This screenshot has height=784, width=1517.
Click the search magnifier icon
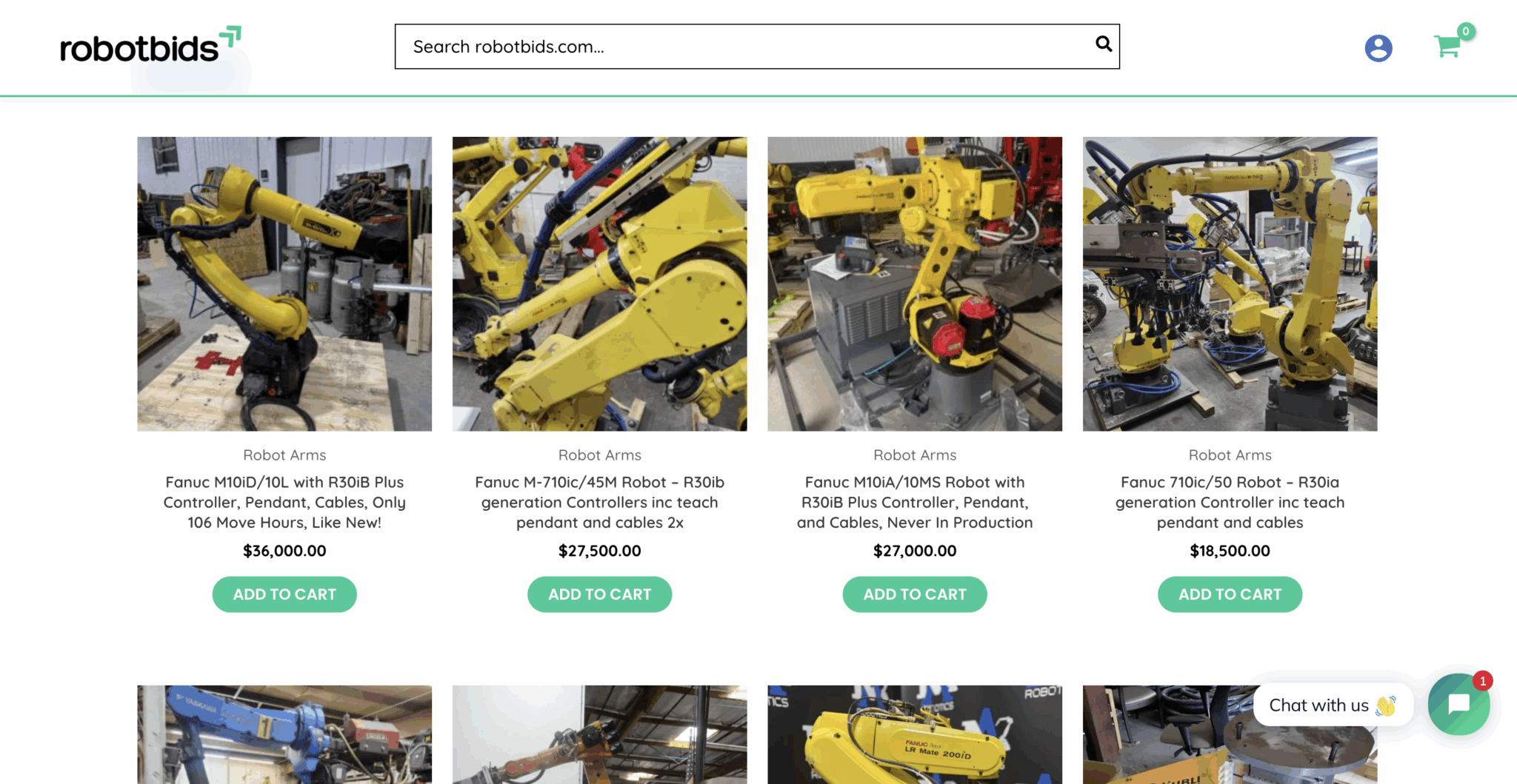[1103, 45]
